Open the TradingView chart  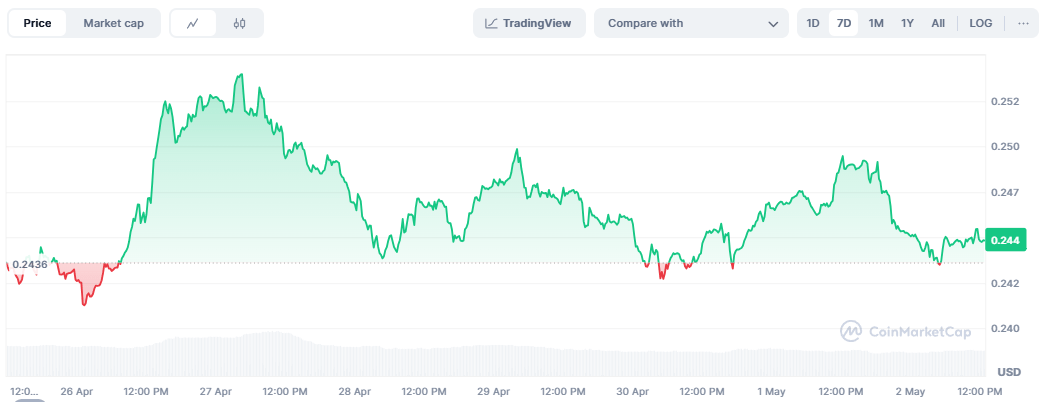[529, 23]
